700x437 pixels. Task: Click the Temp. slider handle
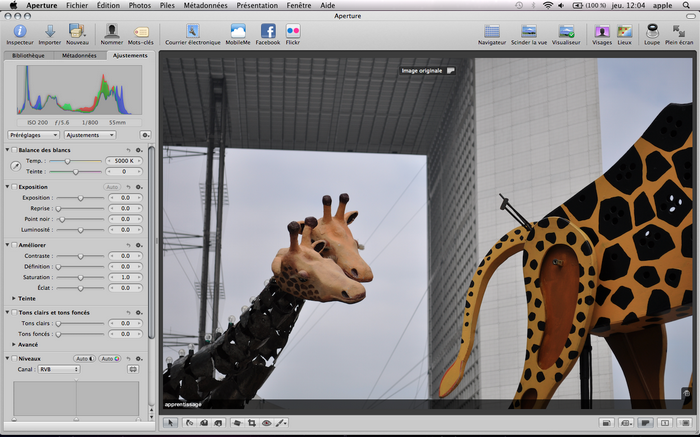67,161
